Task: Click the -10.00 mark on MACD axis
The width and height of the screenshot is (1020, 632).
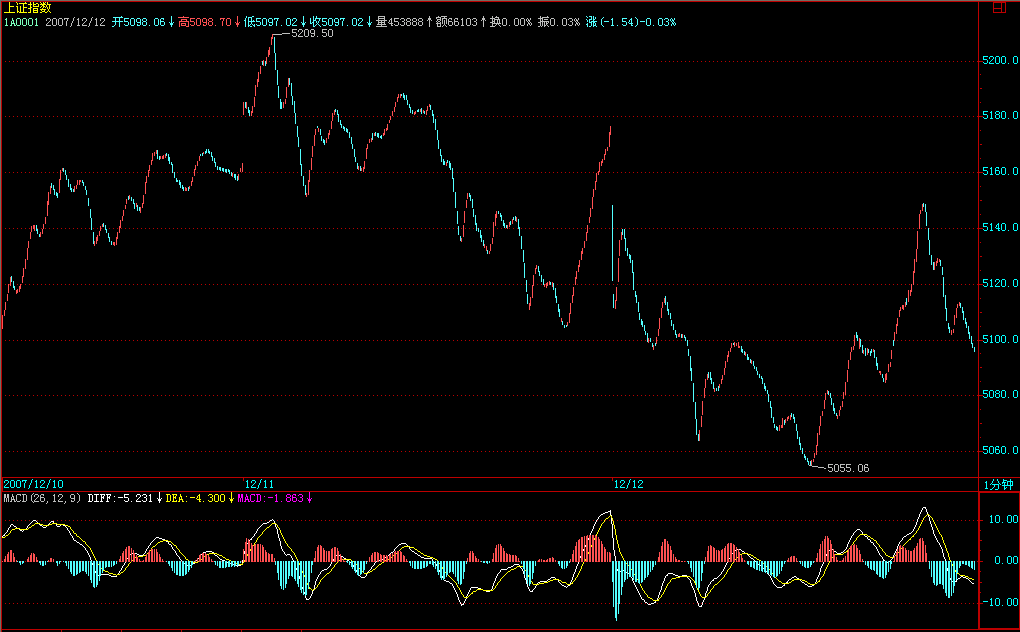Action: click(1000, 602)
